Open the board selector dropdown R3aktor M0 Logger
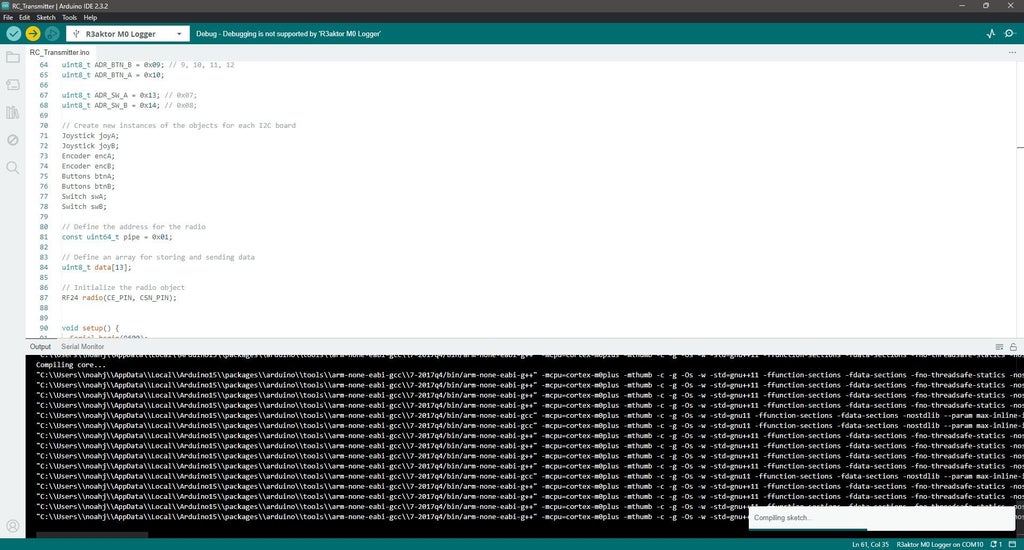This screenshot has width=1024, height=550. pyautogui.click(x=127, y=33)
